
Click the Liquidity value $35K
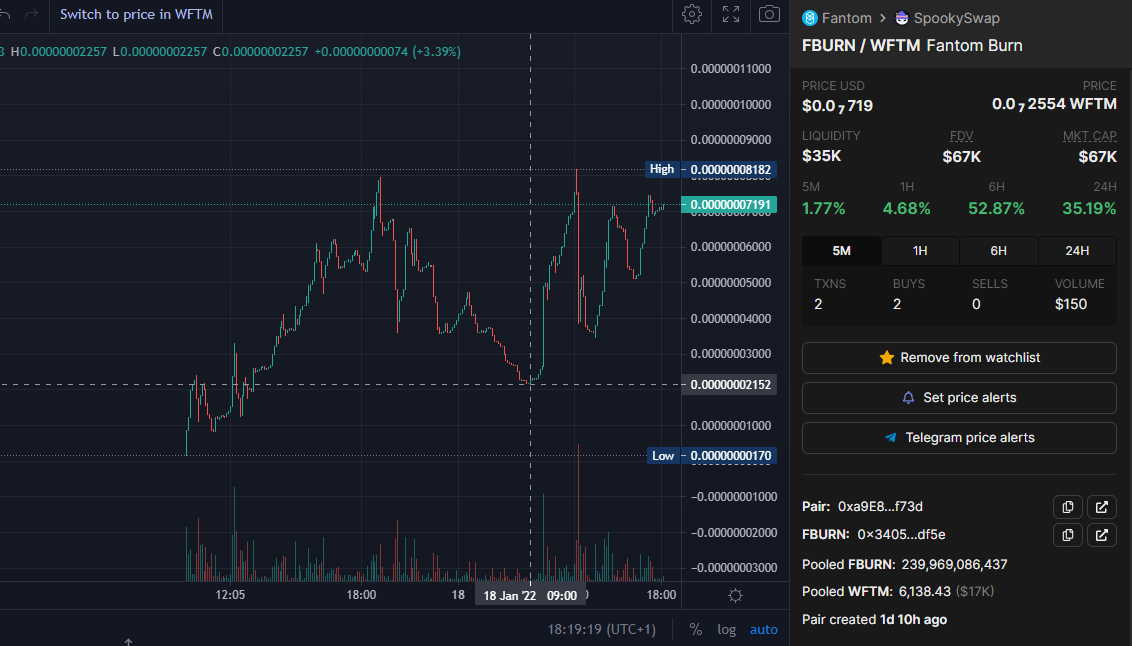coord(822,156)
